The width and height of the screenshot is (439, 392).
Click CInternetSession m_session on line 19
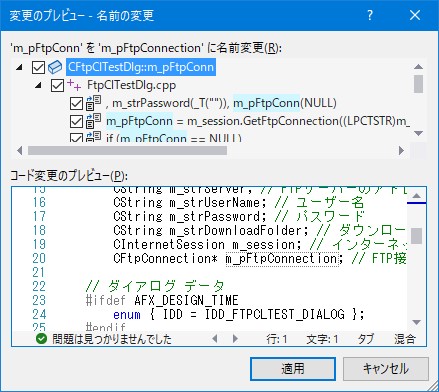[x=207, y=244]
